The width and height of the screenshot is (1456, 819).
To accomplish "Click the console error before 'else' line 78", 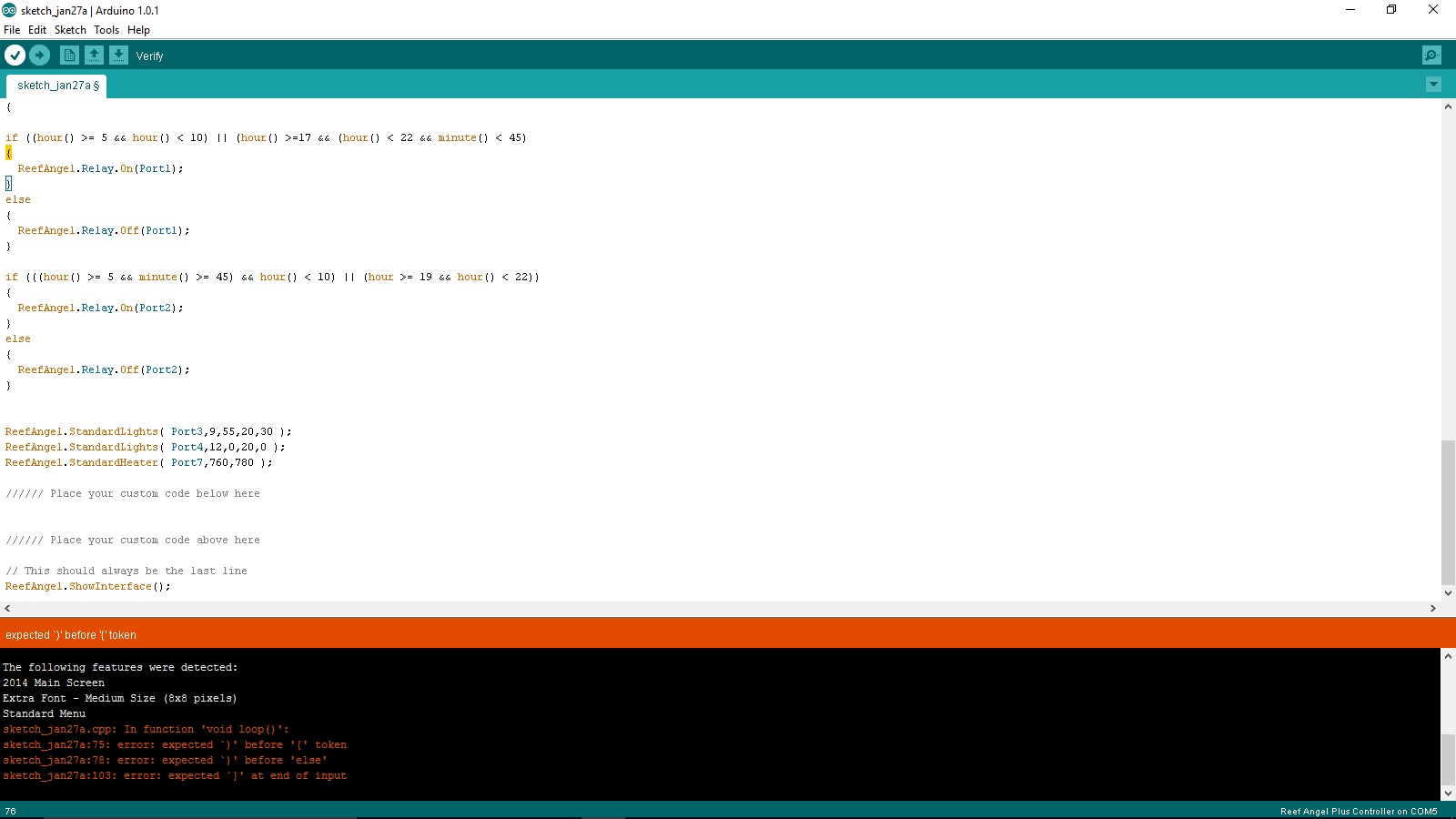I will pyautogui.click(x=165, y=761).
